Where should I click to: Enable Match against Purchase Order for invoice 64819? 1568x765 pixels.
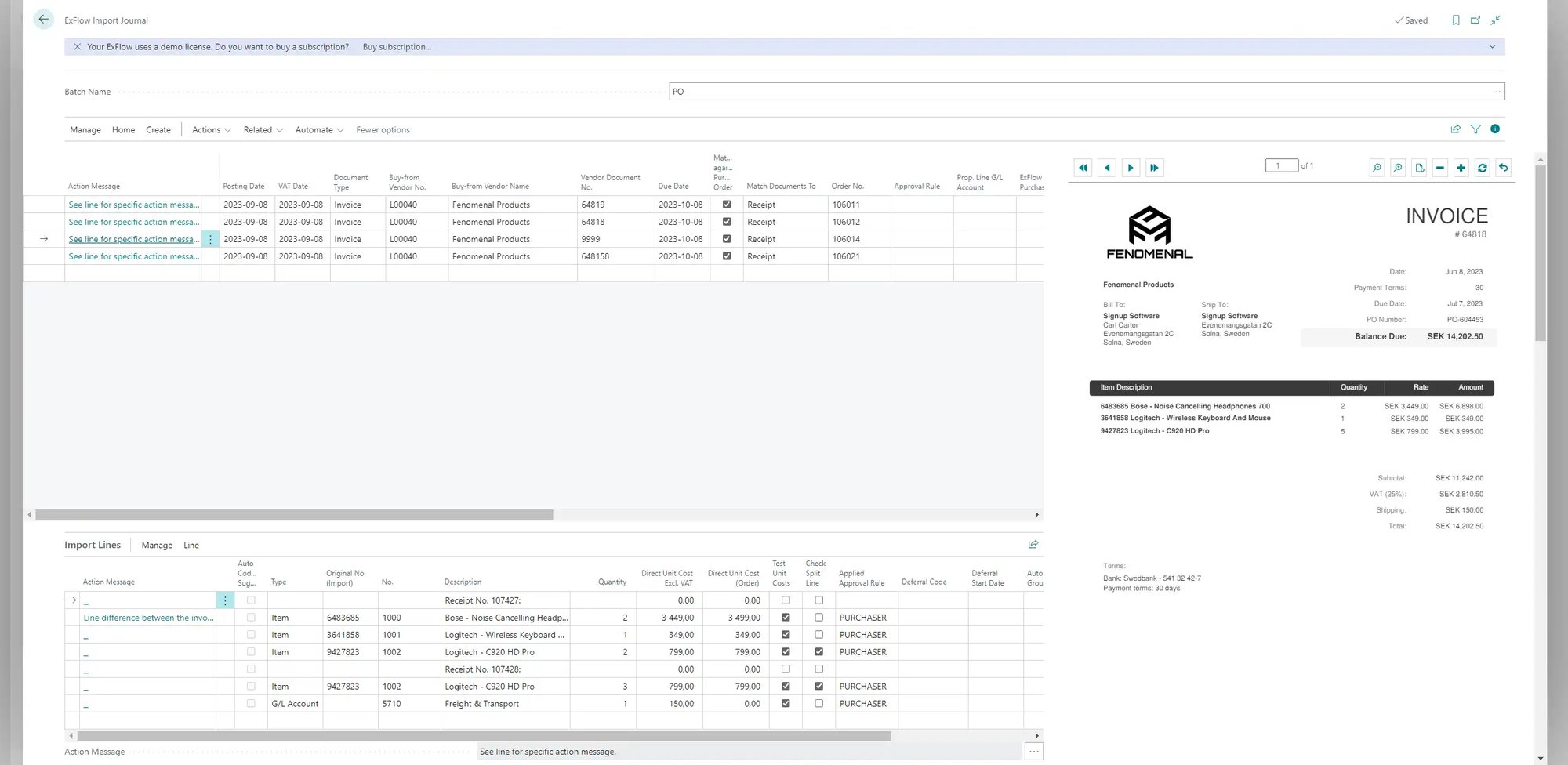point(727,204)
